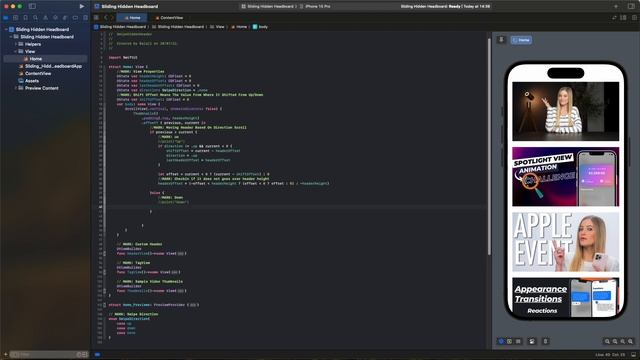Image resolution: width=640 pixels, height=360 pixels.
Task: Open the Library with plus button
Action: coord(616,6)
